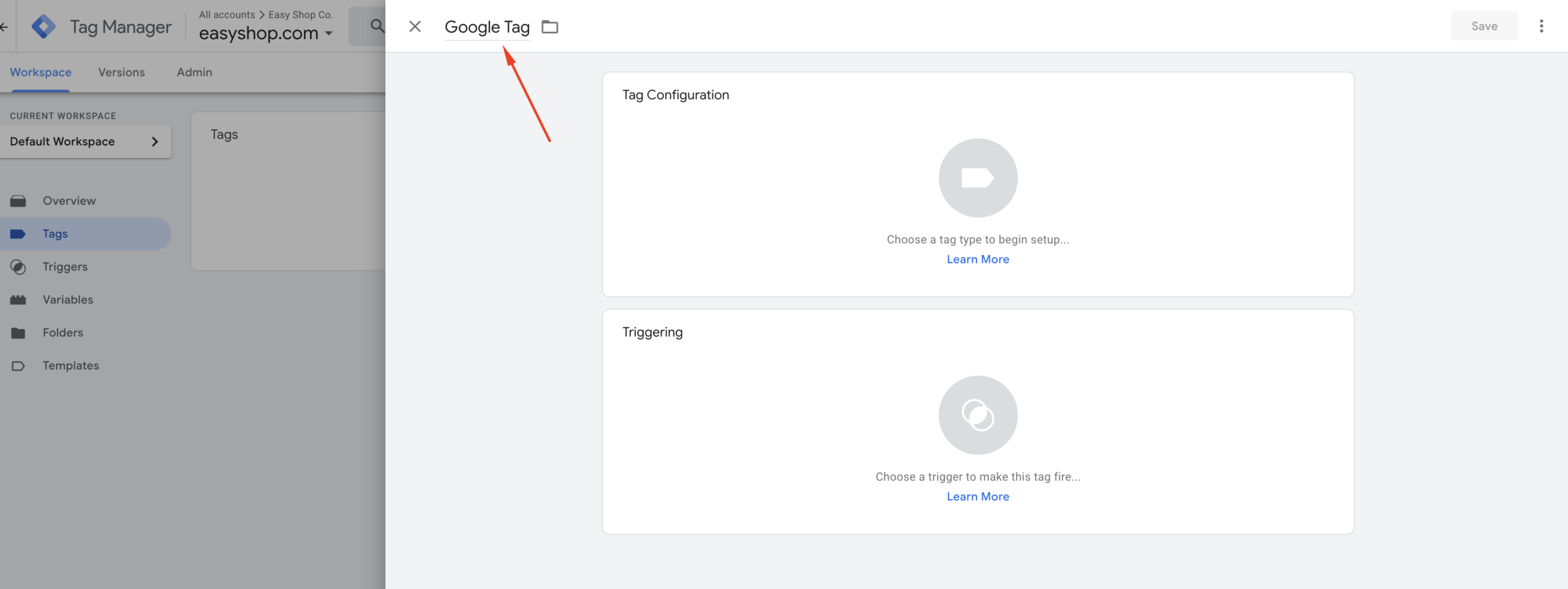This screenshot has width=1568, height=589.
Task: Click the Save button
Action: point(1484,26)
